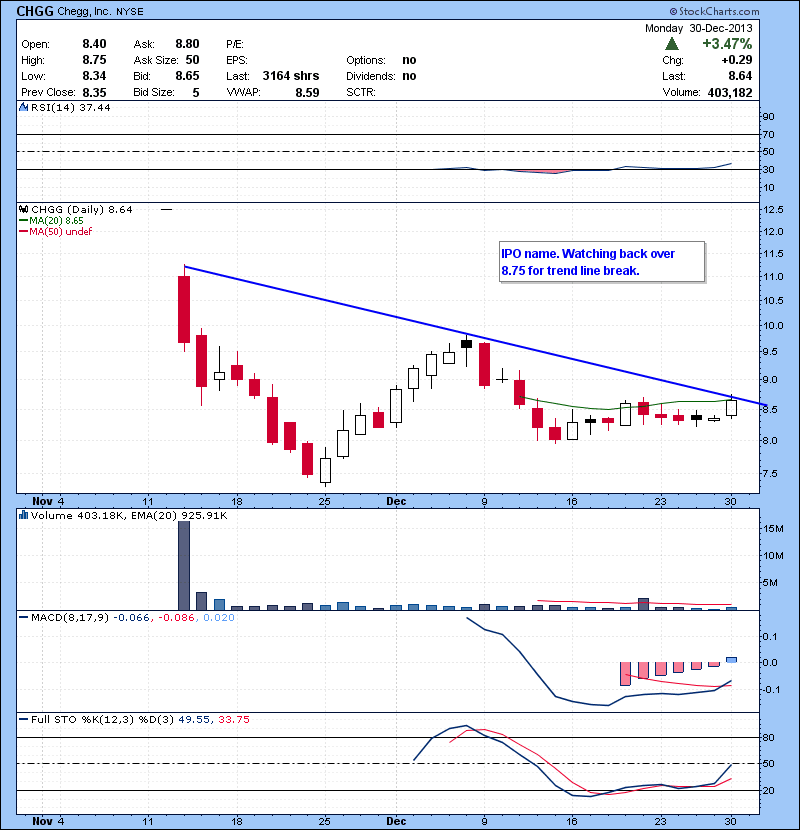Viewport: 800px width, 830px height.
Task: Click the last candlestick on Dec 30
Action: coord(731,407)
